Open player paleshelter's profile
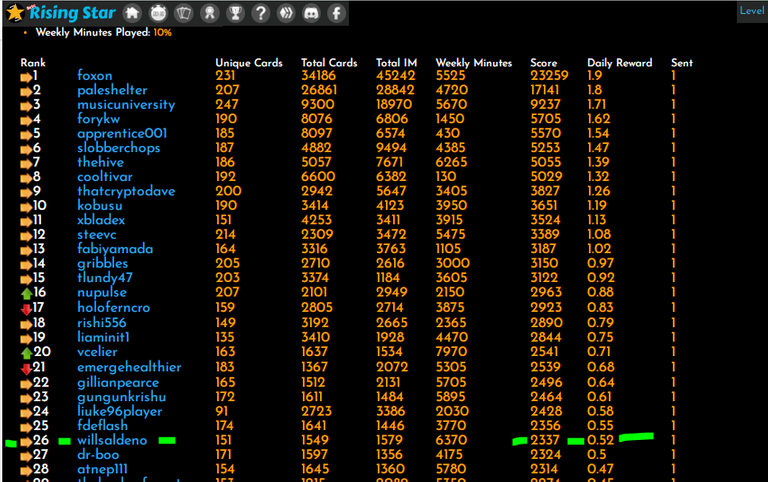This screenshot has width=768, height=482. (112, 90)
